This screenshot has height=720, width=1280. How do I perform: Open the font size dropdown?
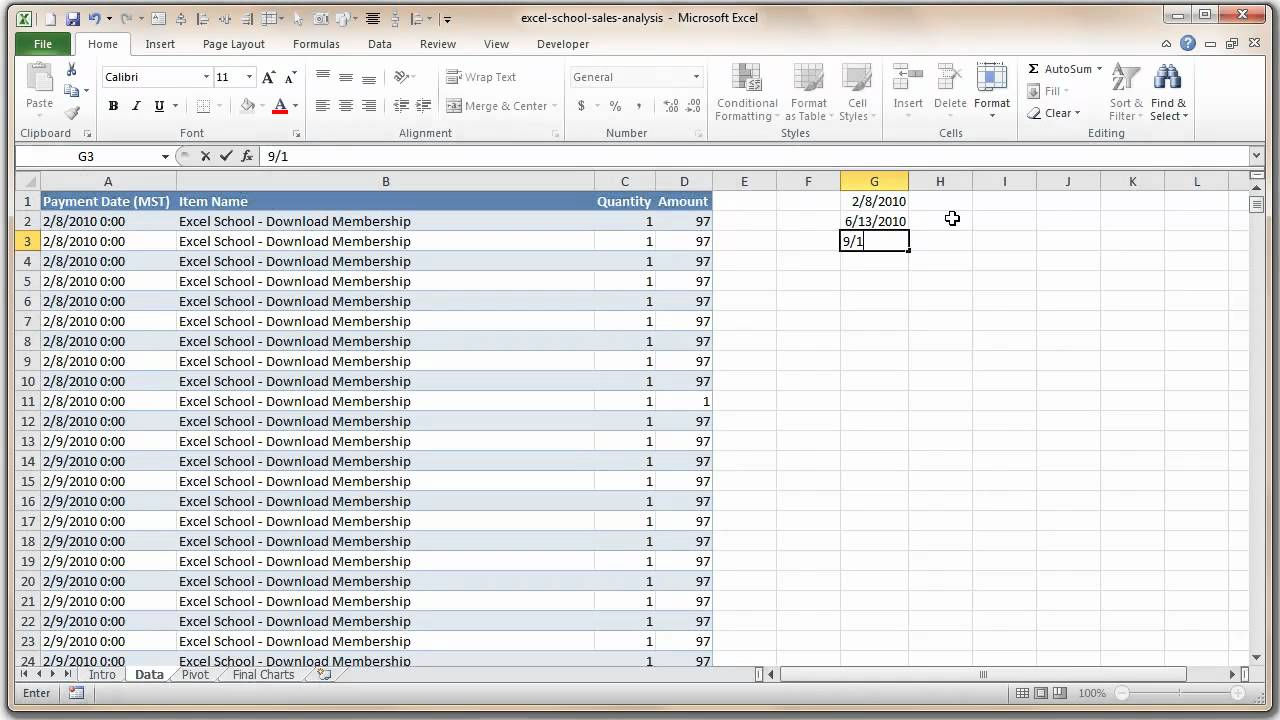coord(247,76)
